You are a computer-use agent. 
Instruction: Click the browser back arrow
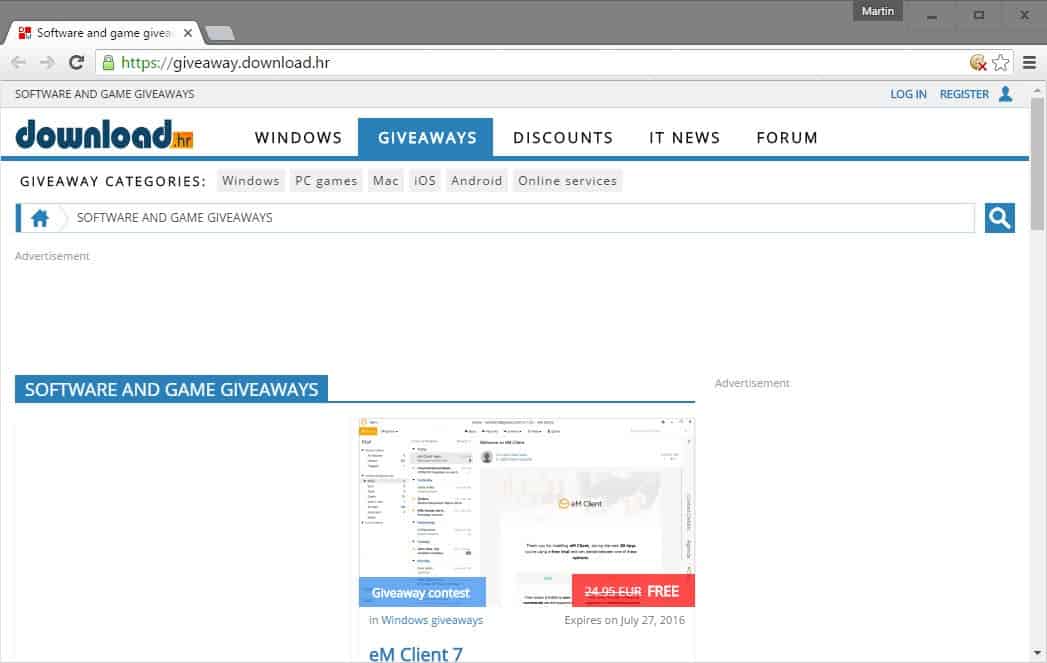19,63
